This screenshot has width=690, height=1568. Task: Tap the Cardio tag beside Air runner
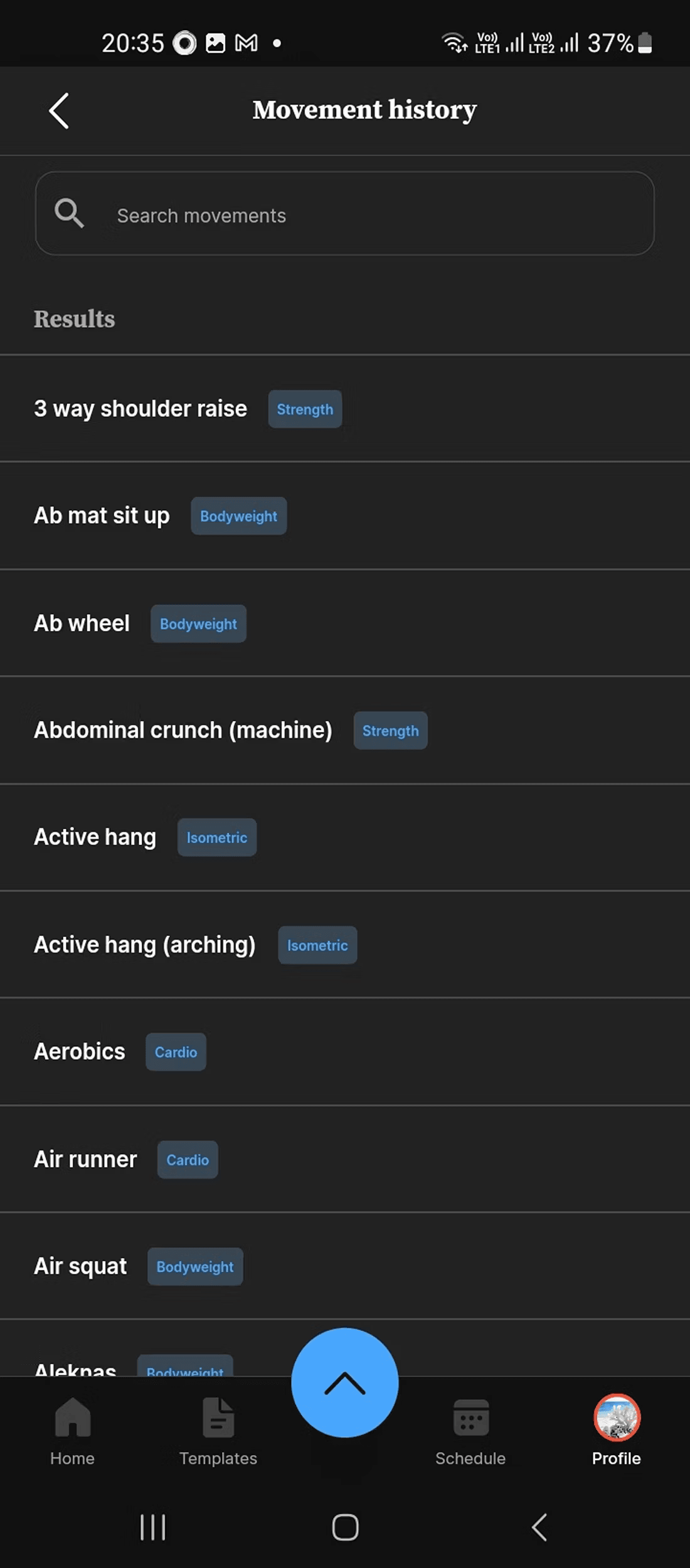pos(188,1160)
